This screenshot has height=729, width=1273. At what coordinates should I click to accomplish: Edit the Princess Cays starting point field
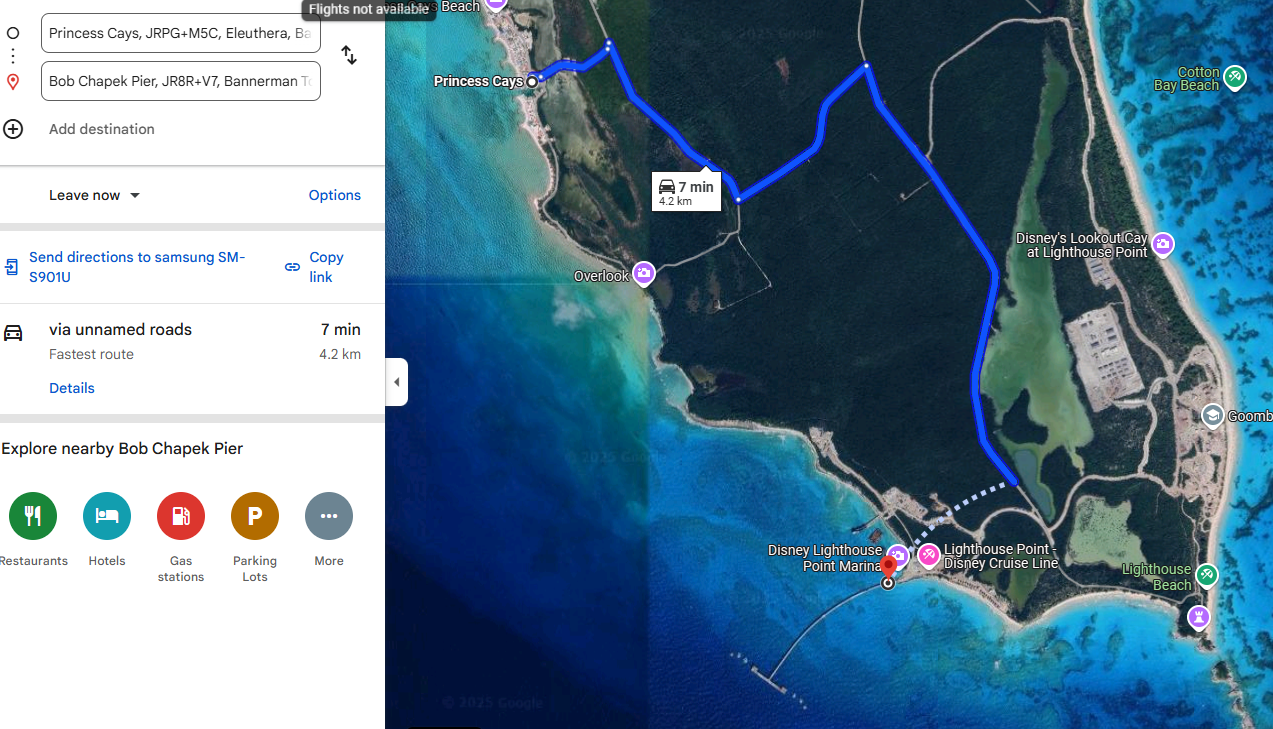tap(180, 33)
